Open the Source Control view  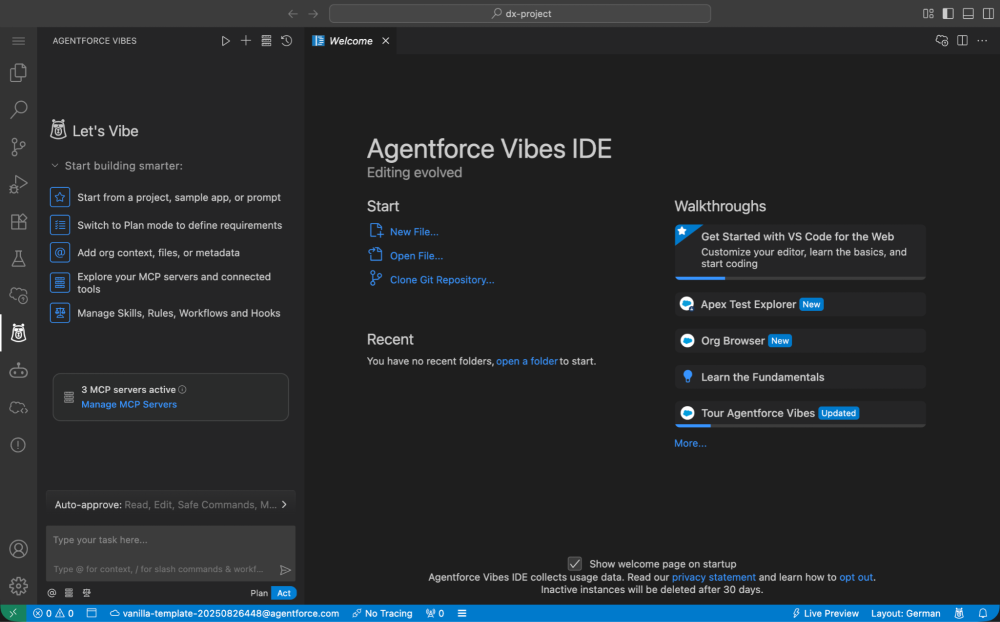[x=18, y=146]
